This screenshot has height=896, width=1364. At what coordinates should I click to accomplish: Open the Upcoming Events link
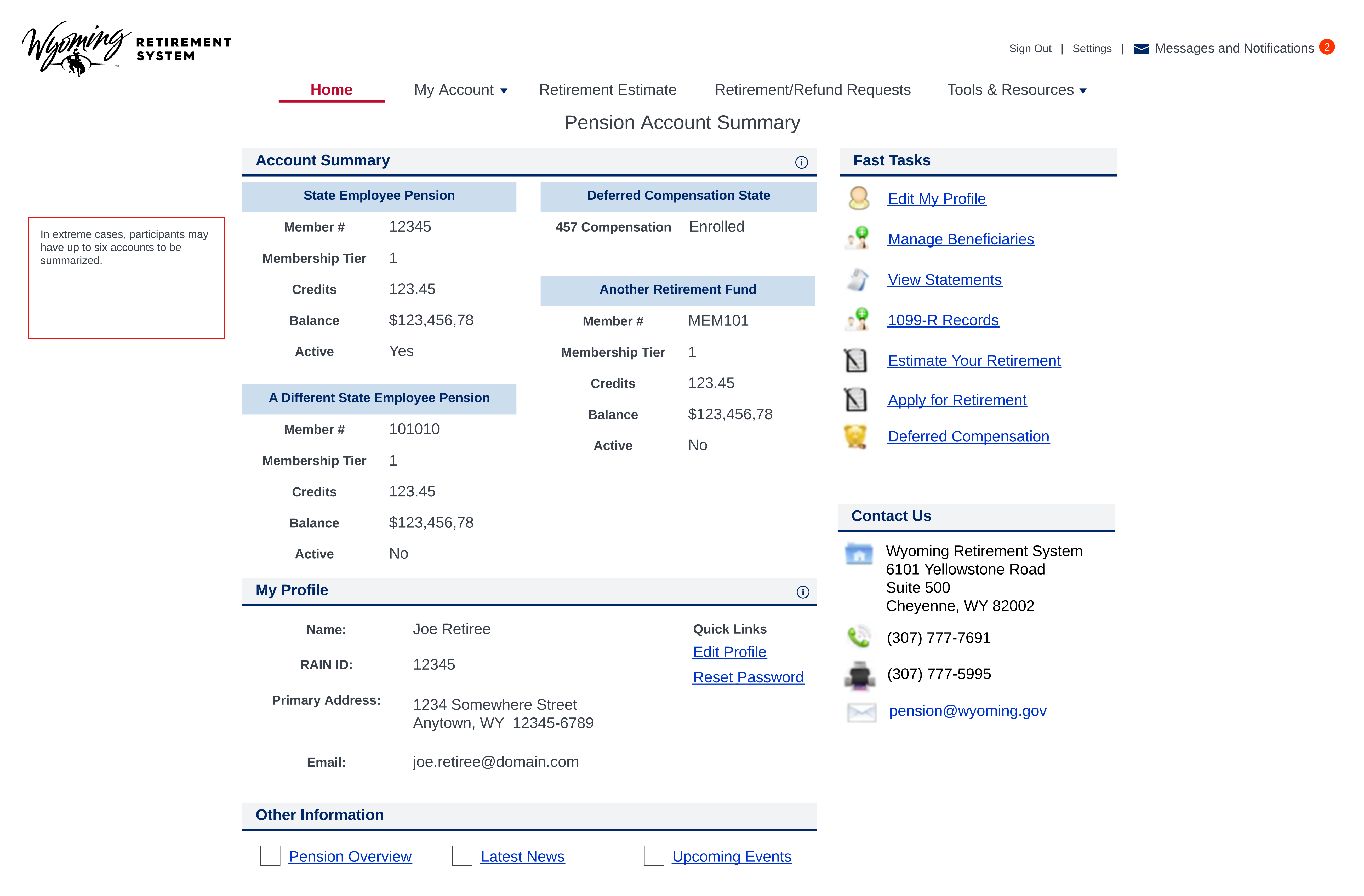(x=731, y=857)
